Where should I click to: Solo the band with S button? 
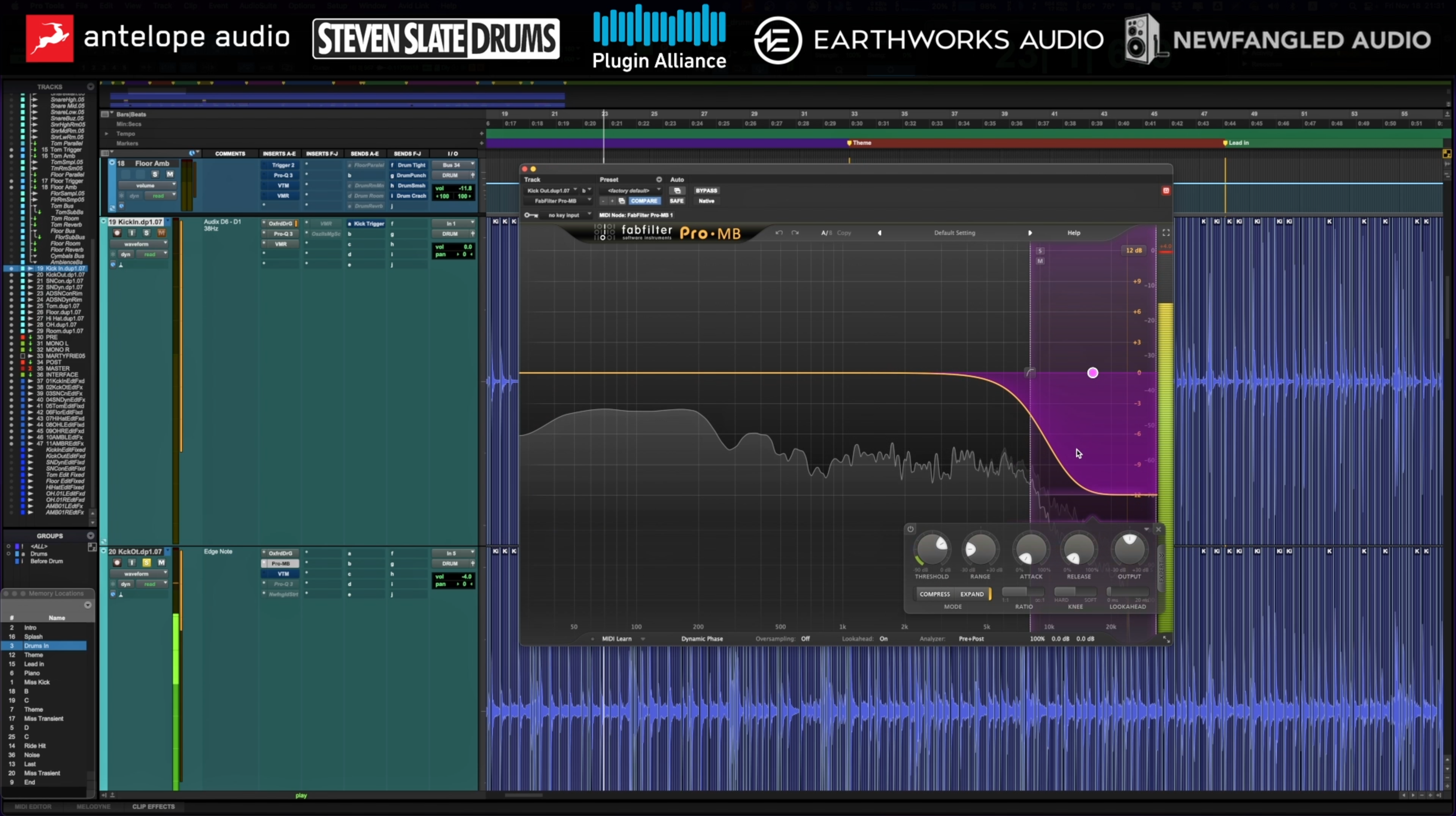click(x=1039, y=251)
